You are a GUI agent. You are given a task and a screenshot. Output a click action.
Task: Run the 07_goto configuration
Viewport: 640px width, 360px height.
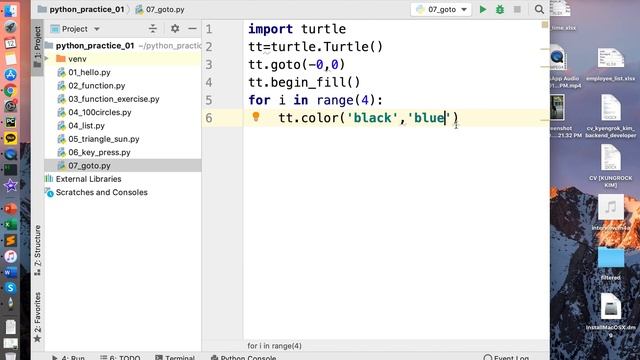tap(483, 9)
